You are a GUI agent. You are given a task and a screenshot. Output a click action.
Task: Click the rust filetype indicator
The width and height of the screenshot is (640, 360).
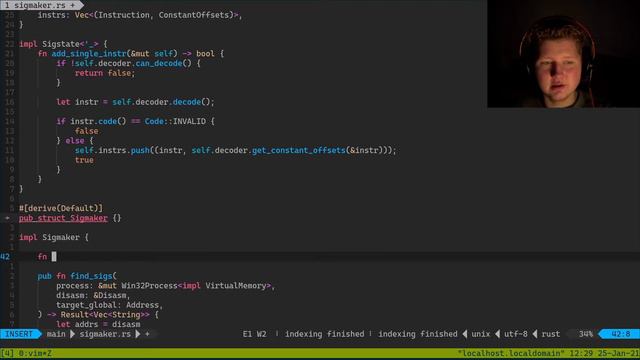pos(551,334)
